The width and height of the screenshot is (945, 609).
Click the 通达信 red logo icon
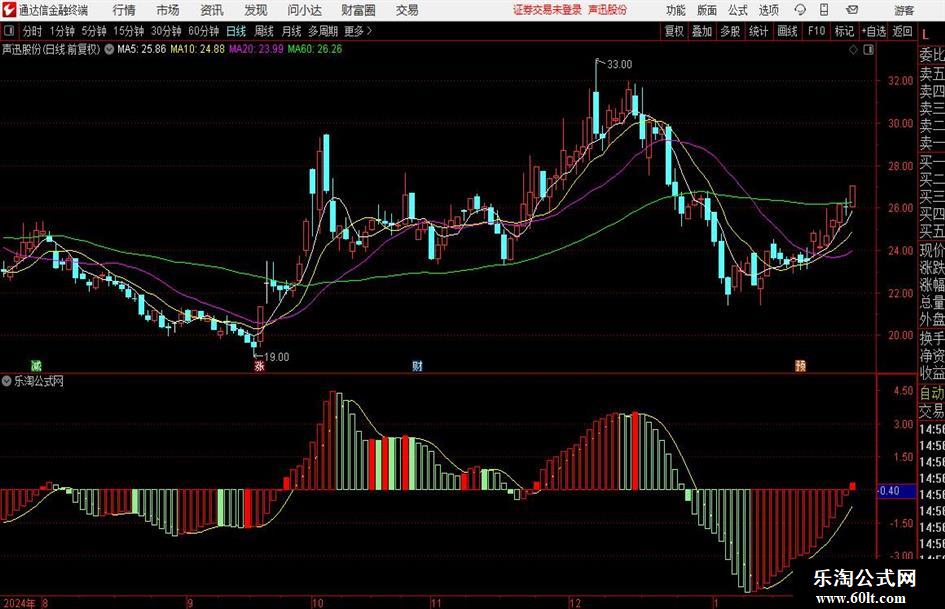(x=9, y=10)
